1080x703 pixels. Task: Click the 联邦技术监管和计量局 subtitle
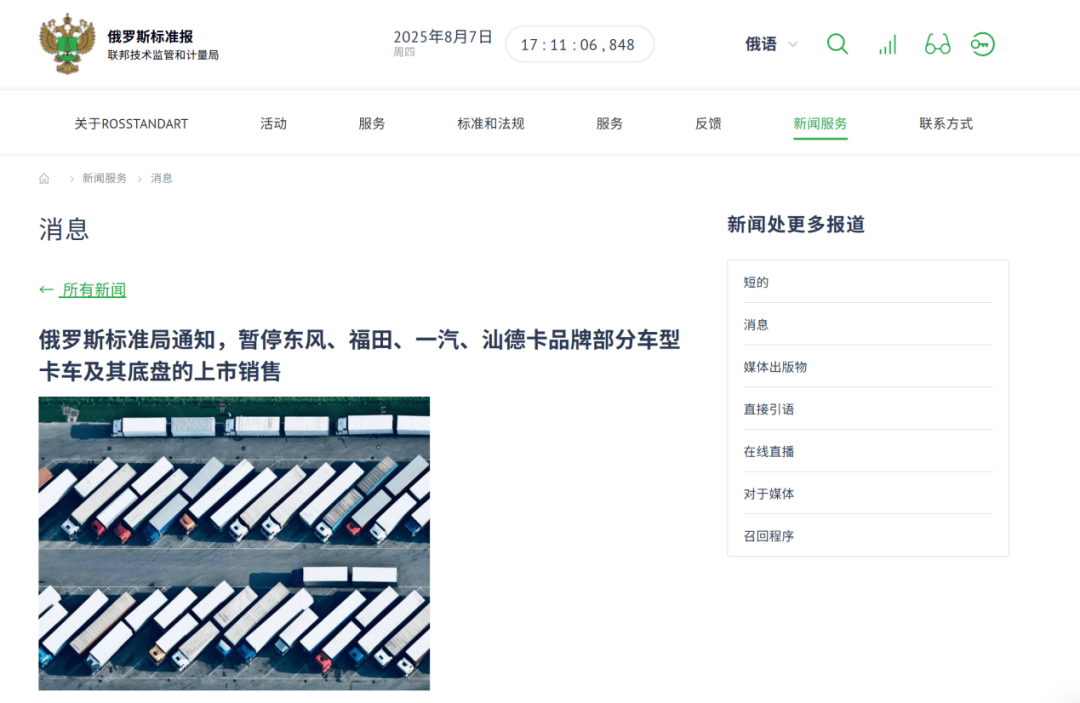point(163,55)
